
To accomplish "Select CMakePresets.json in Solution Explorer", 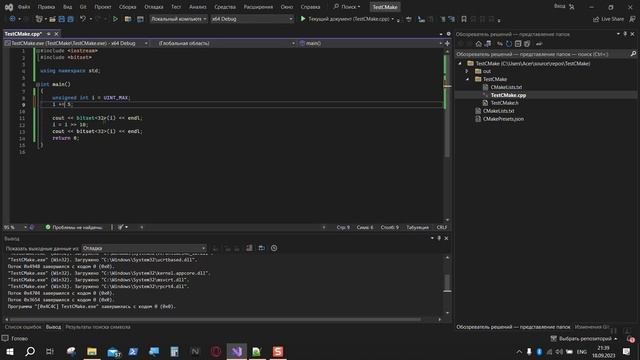I will click(503, 119).
